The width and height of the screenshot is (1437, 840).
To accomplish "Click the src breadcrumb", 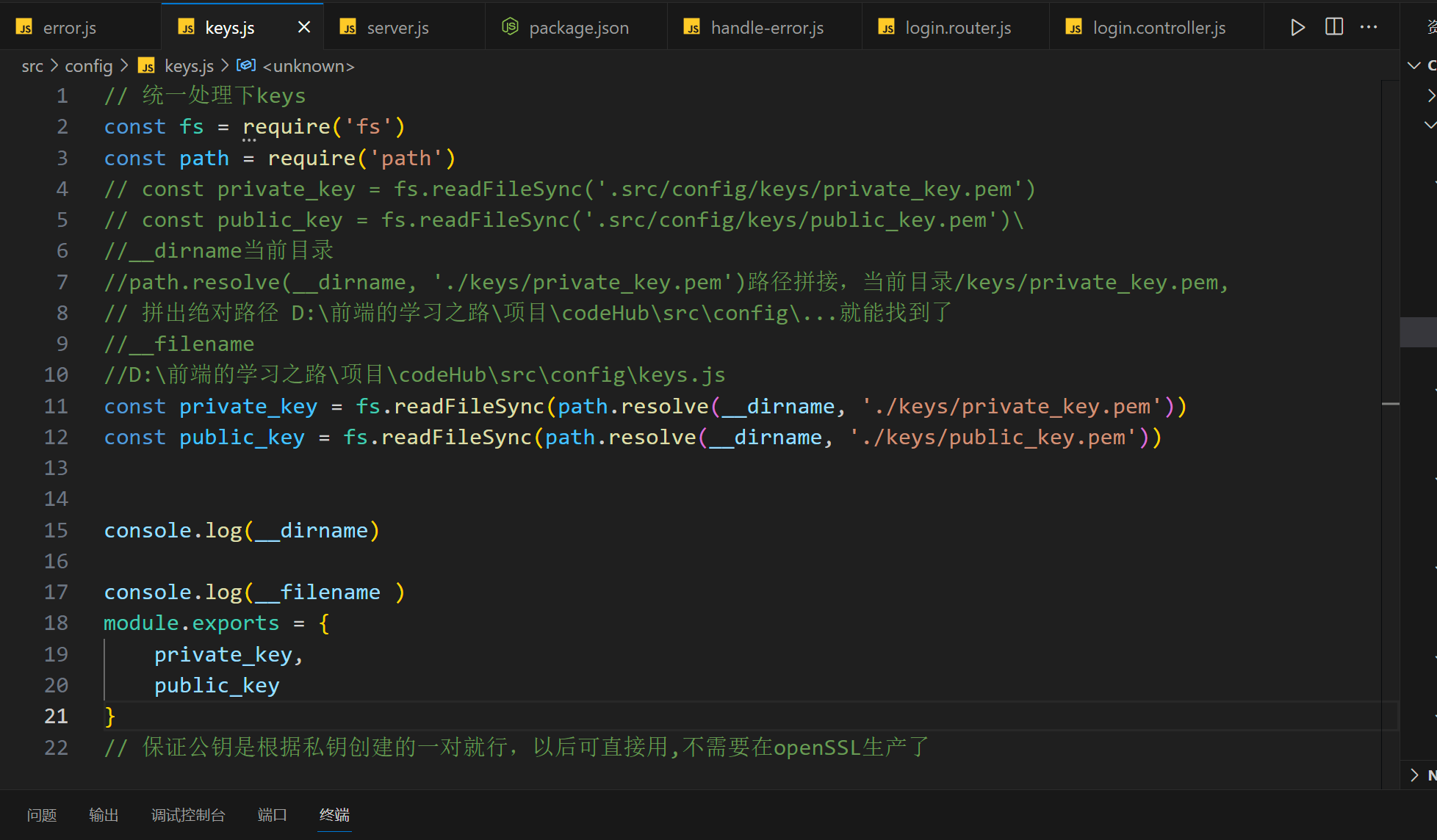I will [32, 65].
